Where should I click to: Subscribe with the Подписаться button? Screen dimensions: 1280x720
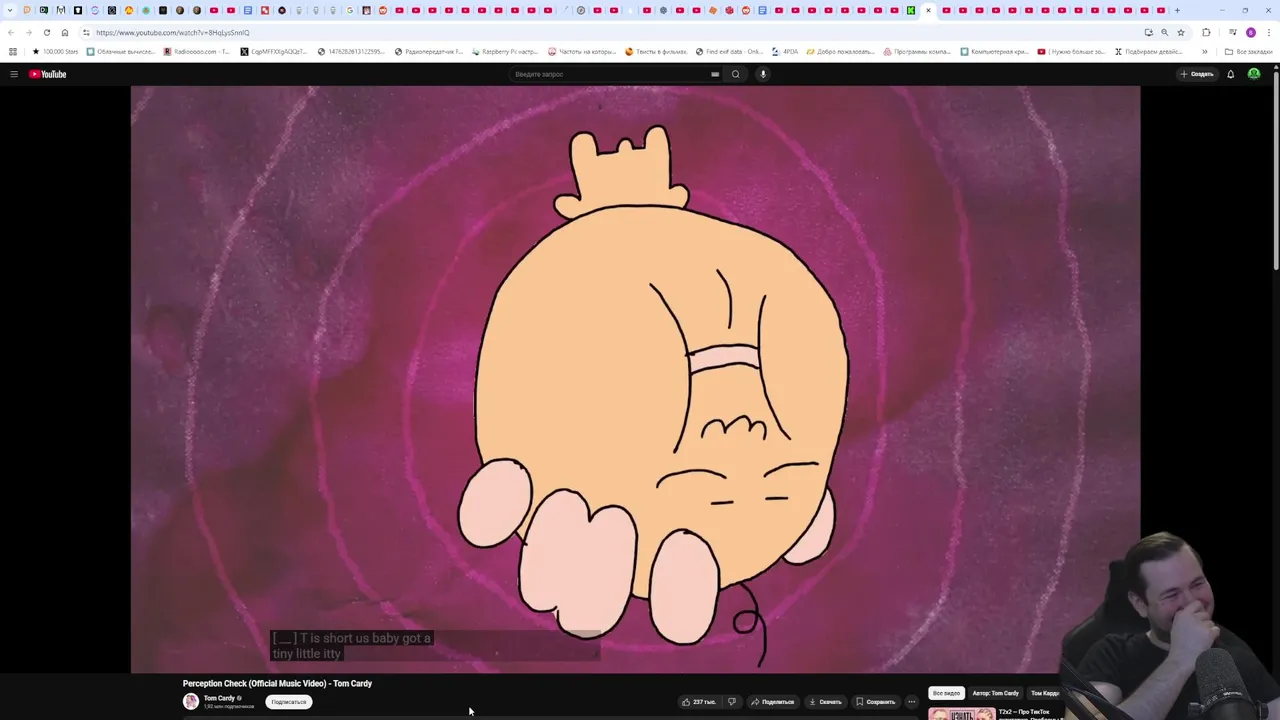click(289, 702)
